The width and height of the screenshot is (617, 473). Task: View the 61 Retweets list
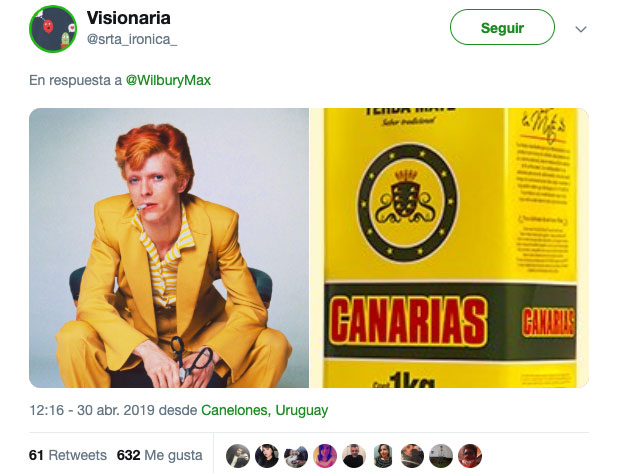[68, 455]
